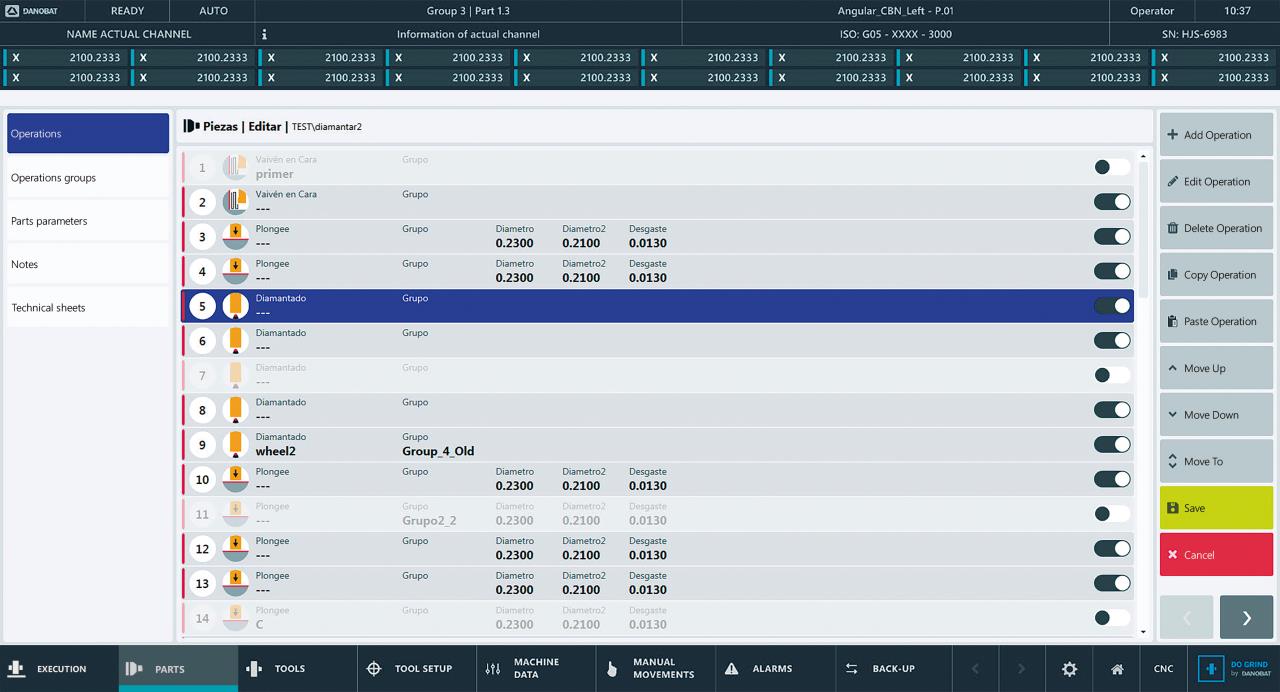This screenshot has width=1280, height=692.
Task: Click the Move To button
Action: tap(1216, 461)
